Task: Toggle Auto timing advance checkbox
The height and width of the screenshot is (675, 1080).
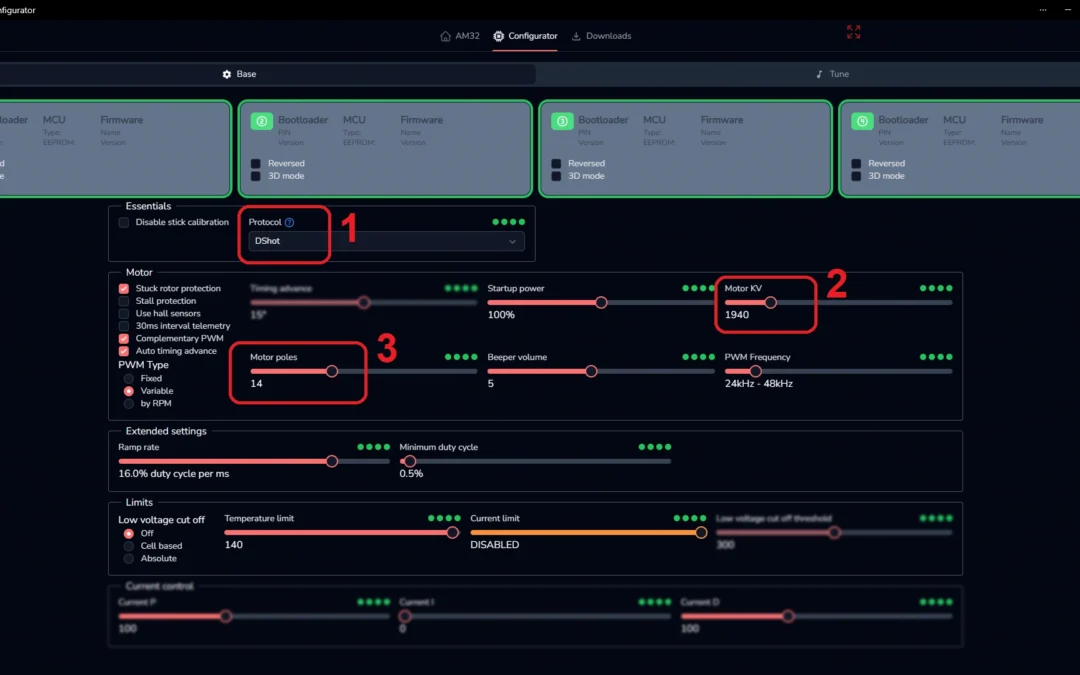Action: tap(123, 351)
